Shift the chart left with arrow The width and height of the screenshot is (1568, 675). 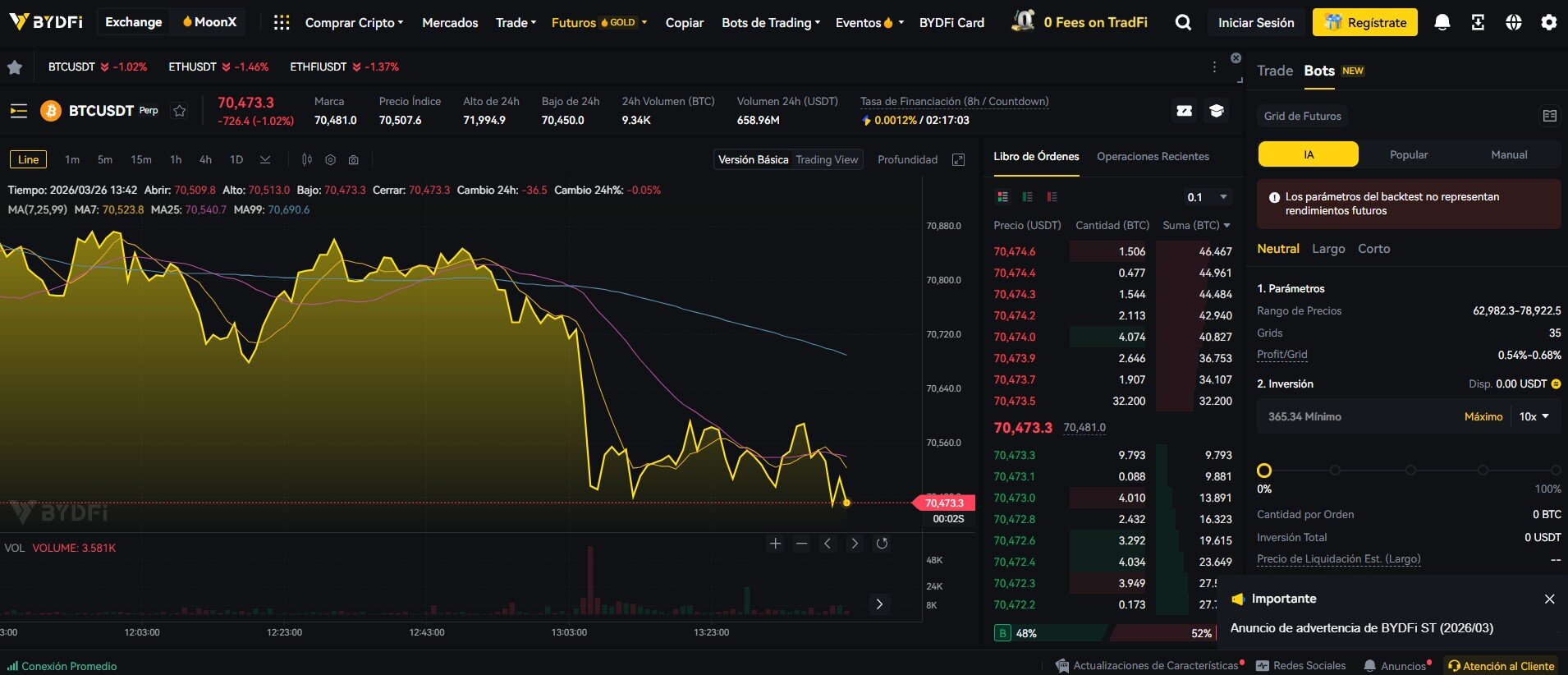pyautogui.click(x=828, y=544)
